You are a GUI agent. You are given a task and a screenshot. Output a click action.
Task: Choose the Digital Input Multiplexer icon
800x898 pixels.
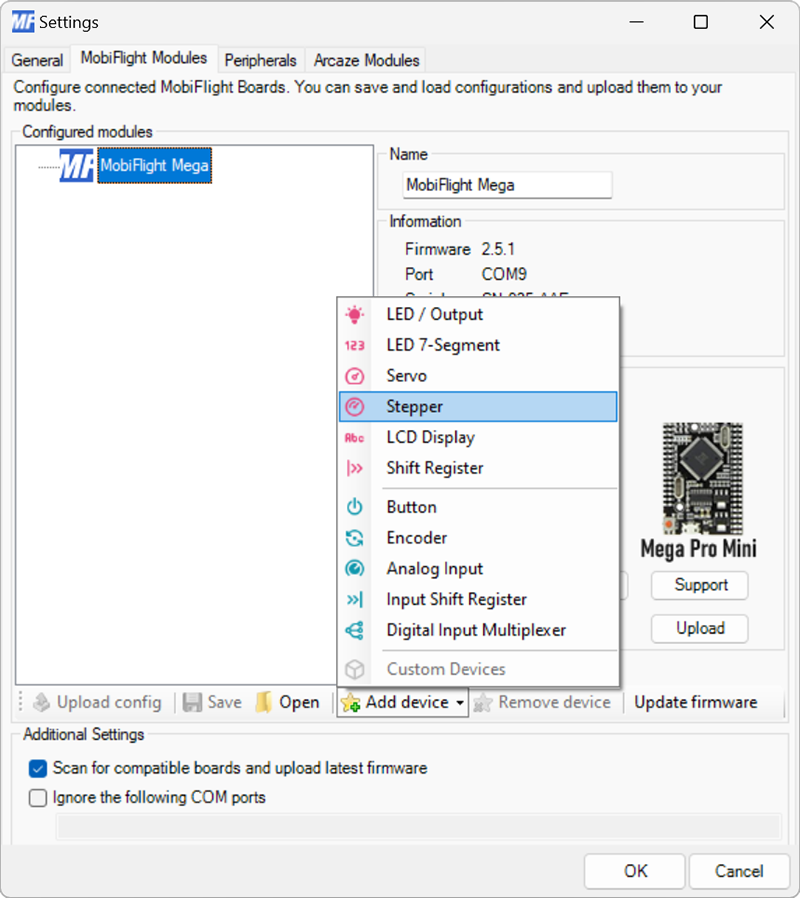coord(356,630)
